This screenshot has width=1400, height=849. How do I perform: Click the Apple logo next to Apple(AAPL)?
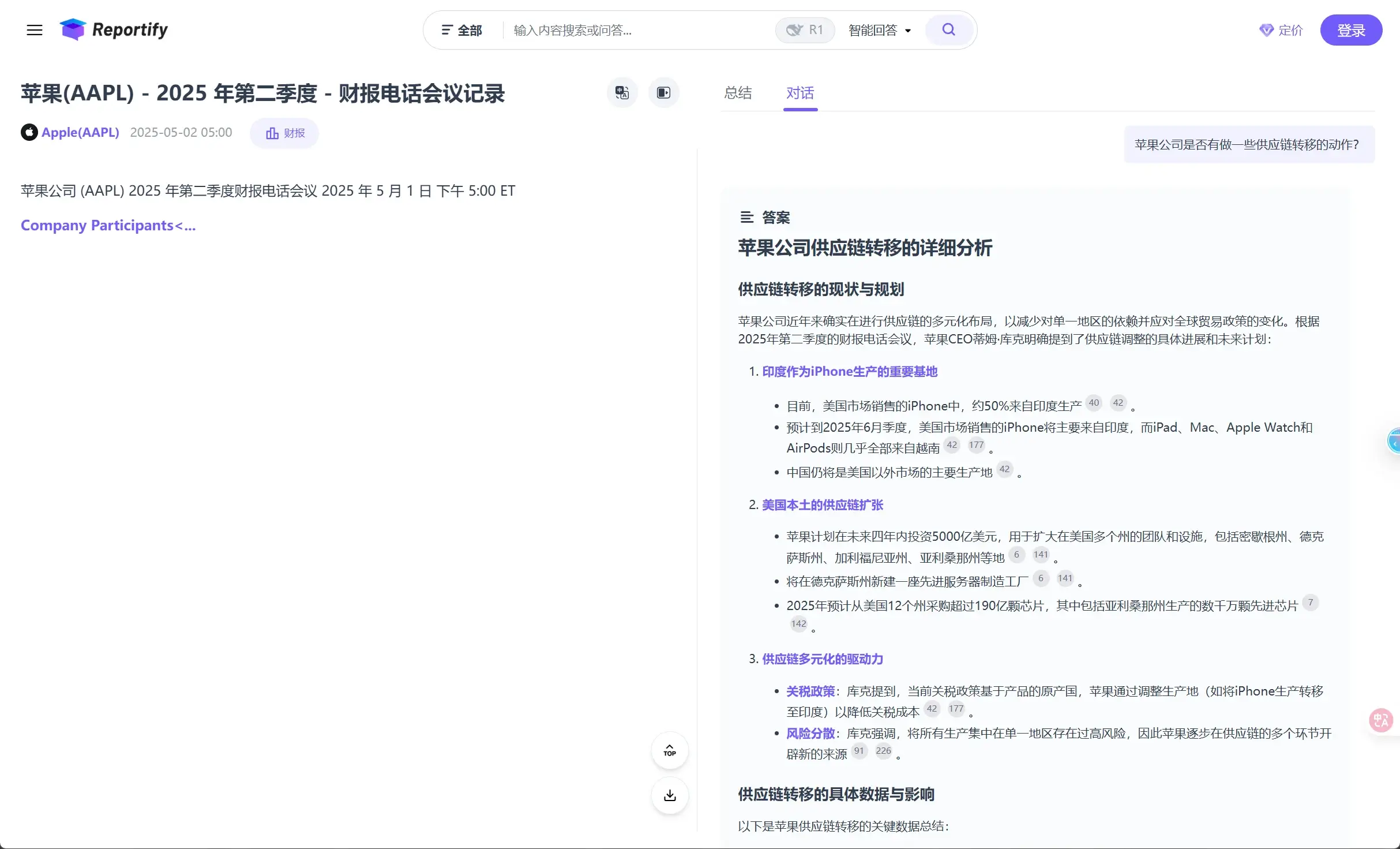[x=29, y=132]
